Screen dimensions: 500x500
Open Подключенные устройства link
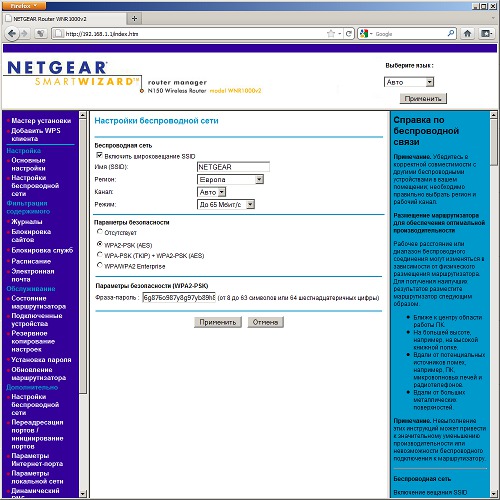coord(37,320)
